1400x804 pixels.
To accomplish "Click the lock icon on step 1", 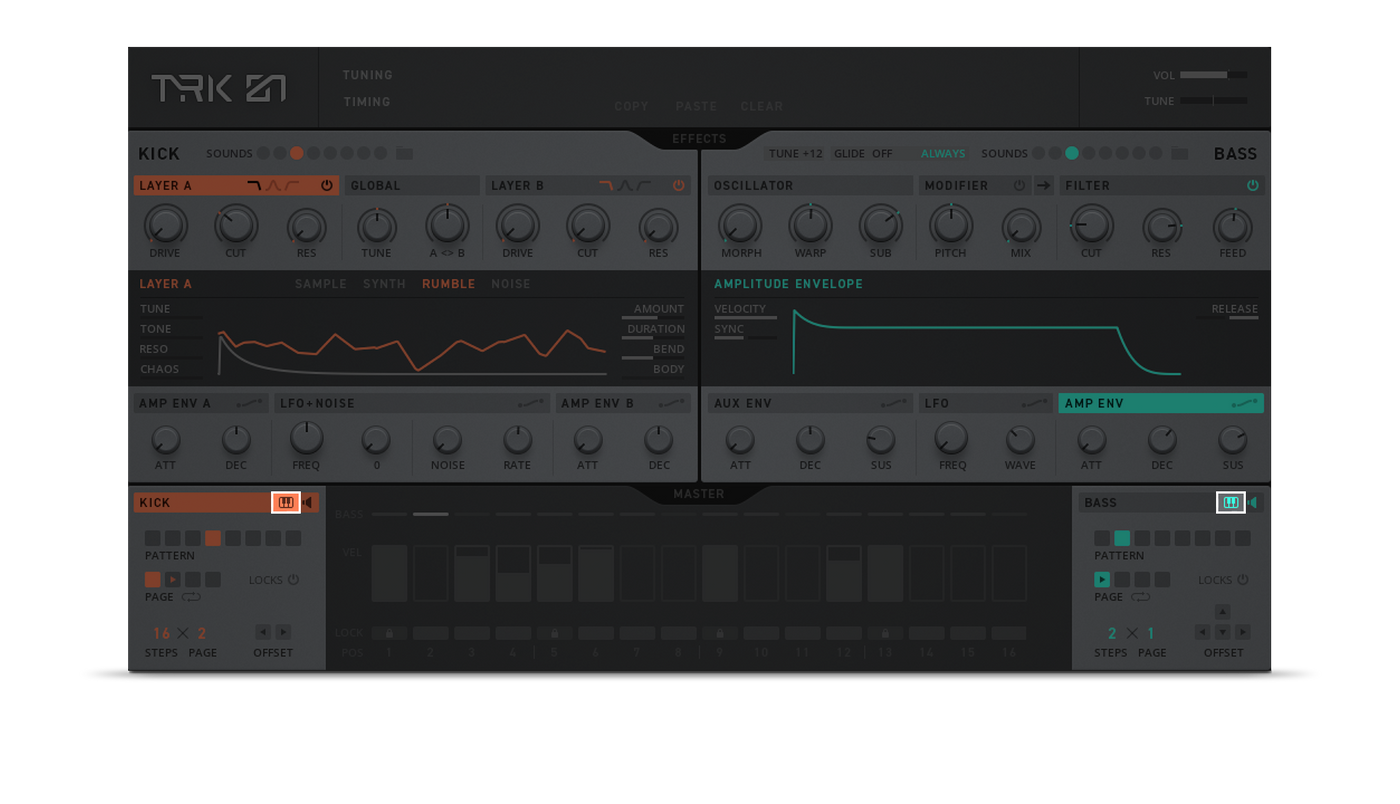I will [x=390, y=633].
